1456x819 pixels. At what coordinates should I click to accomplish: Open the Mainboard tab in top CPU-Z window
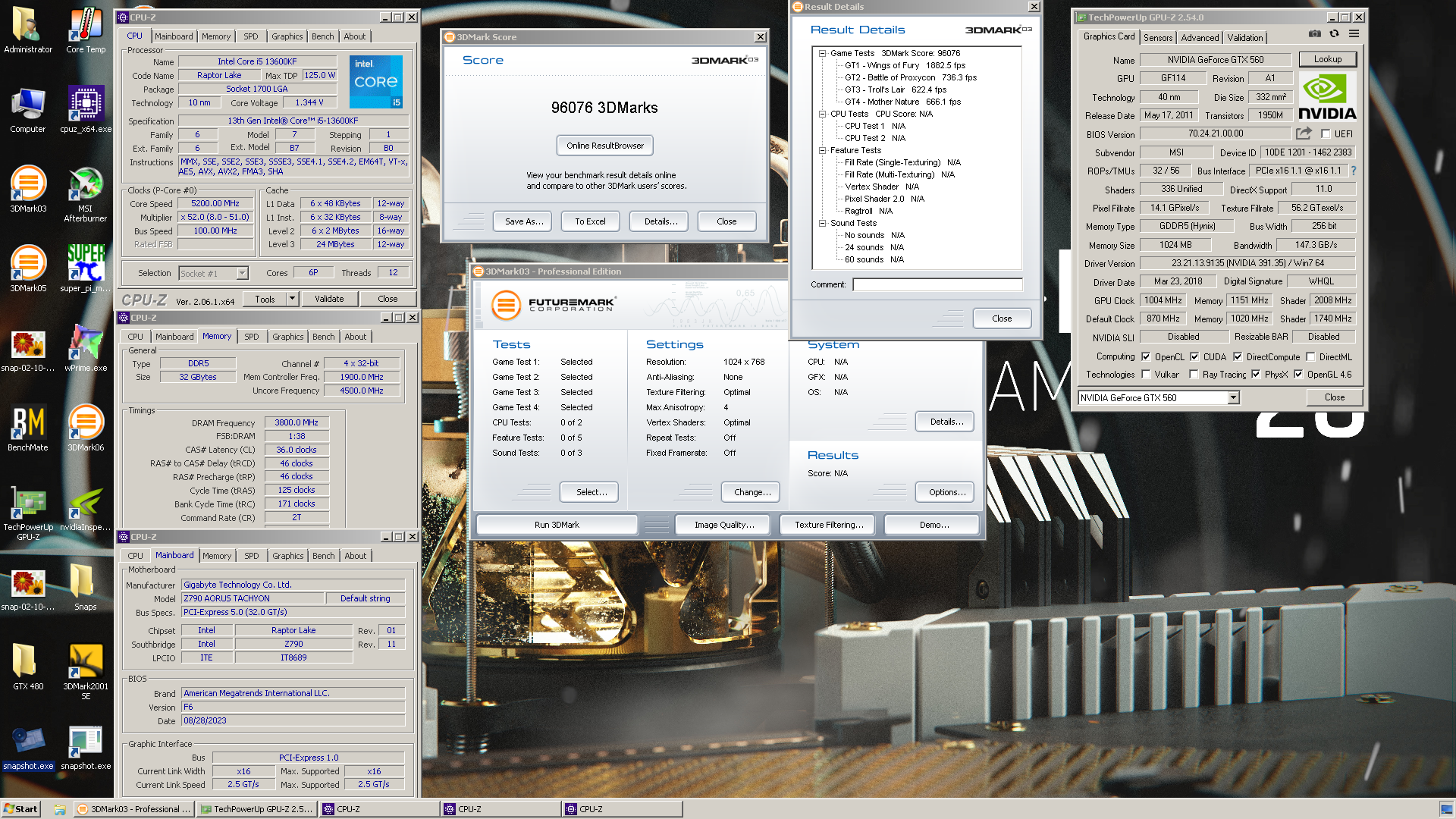174,36
